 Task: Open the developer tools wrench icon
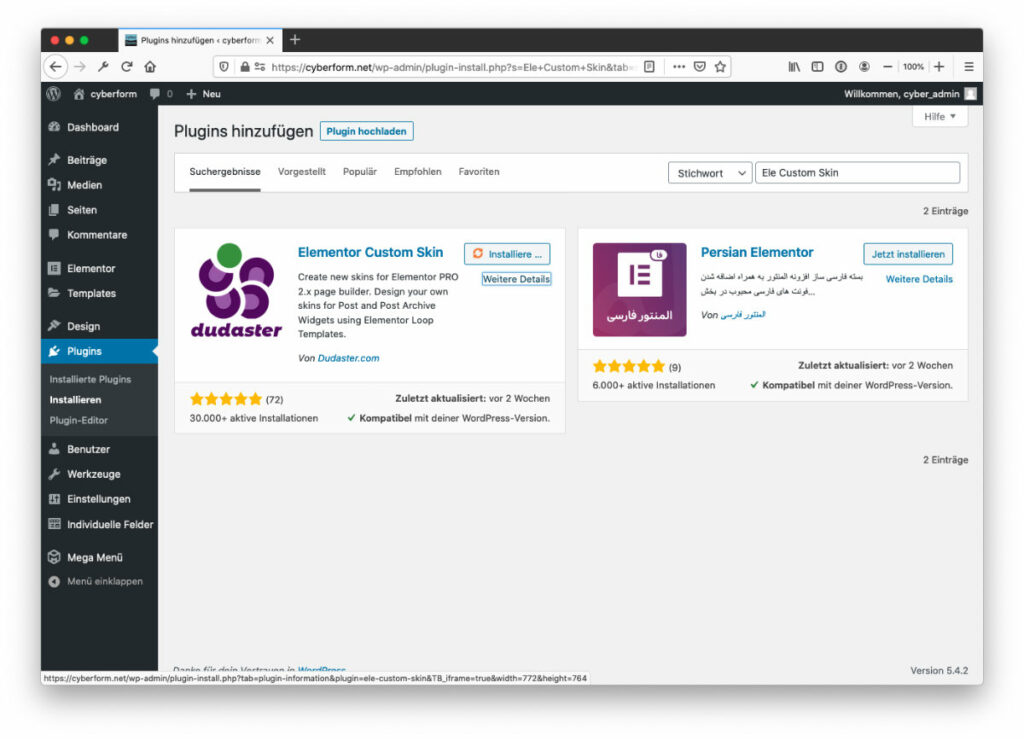(103, 67)
